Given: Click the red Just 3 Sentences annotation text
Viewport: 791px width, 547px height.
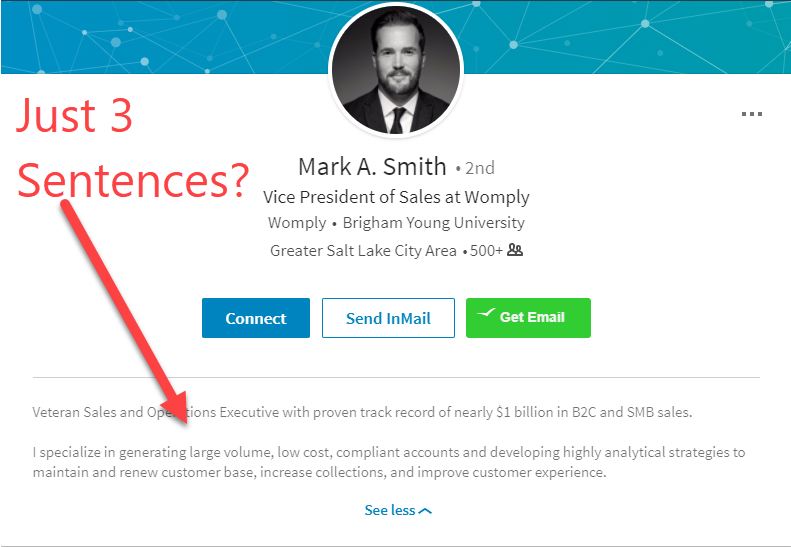Looking at the screenshot, I should (132, 148).
